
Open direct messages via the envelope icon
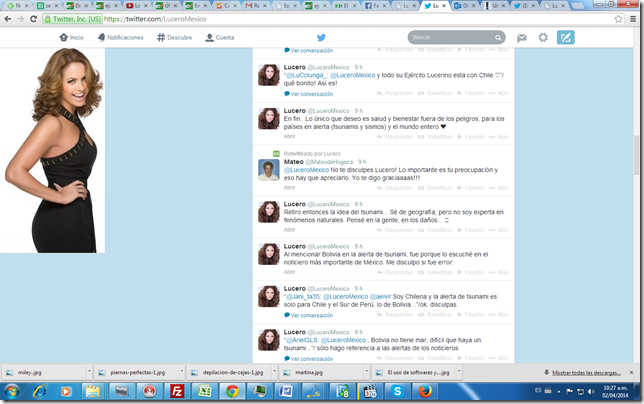click(522, 38)
